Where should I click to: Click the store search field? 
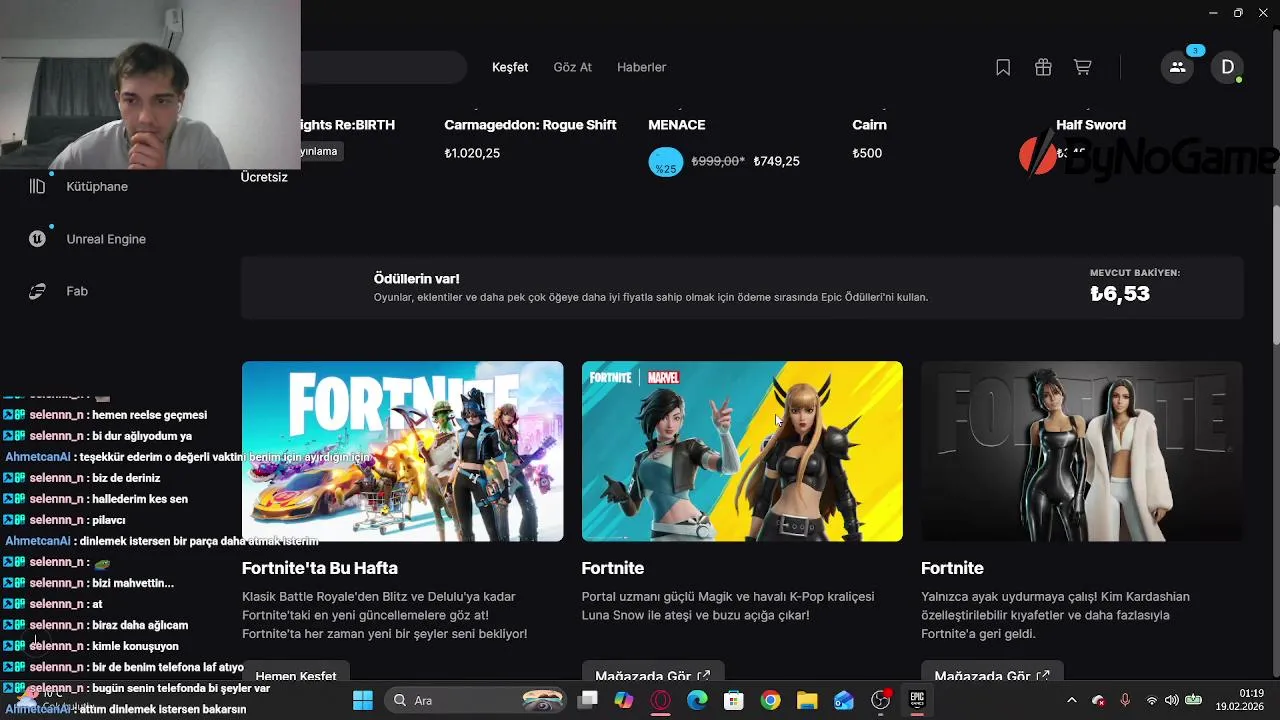[x=384, y=67]
